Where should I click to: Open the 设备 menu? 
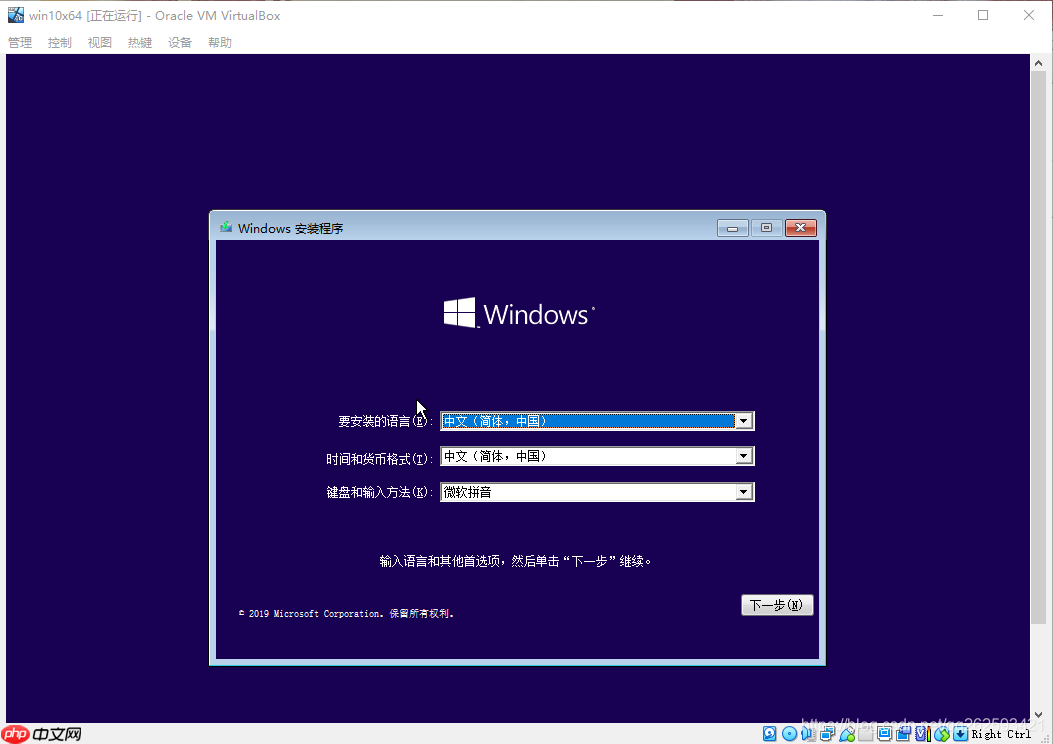click(x=179, y=42)
